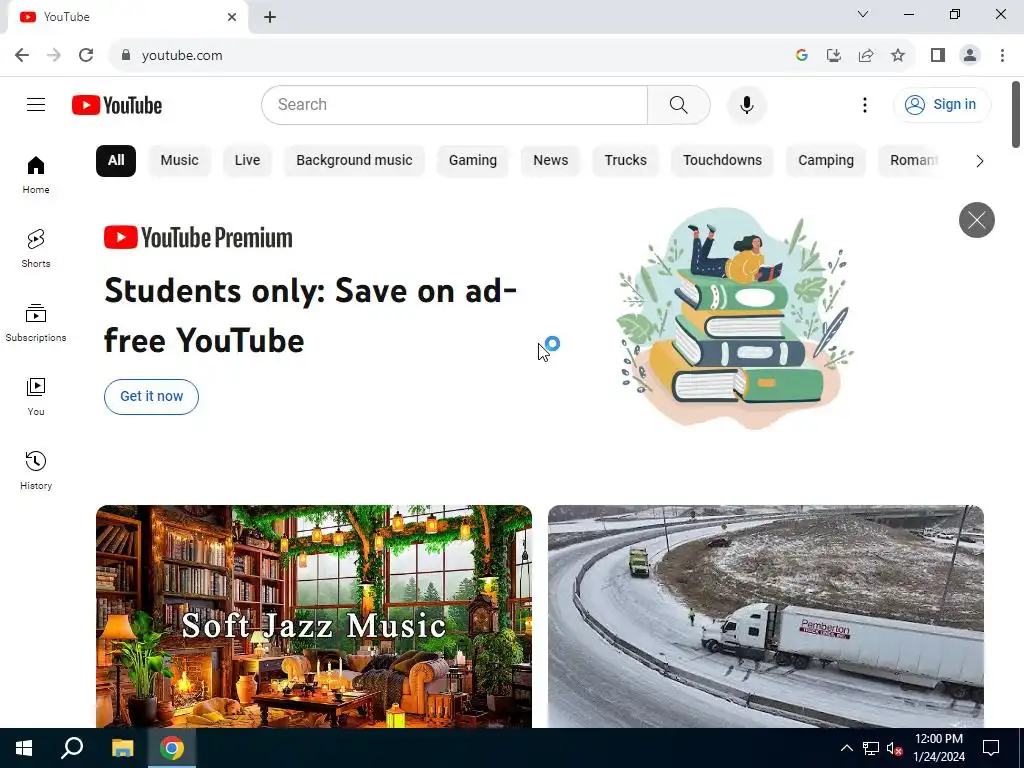1024x768 pixels.
Task: Open File Explorer from the taskbar
Action: [122, 748]
